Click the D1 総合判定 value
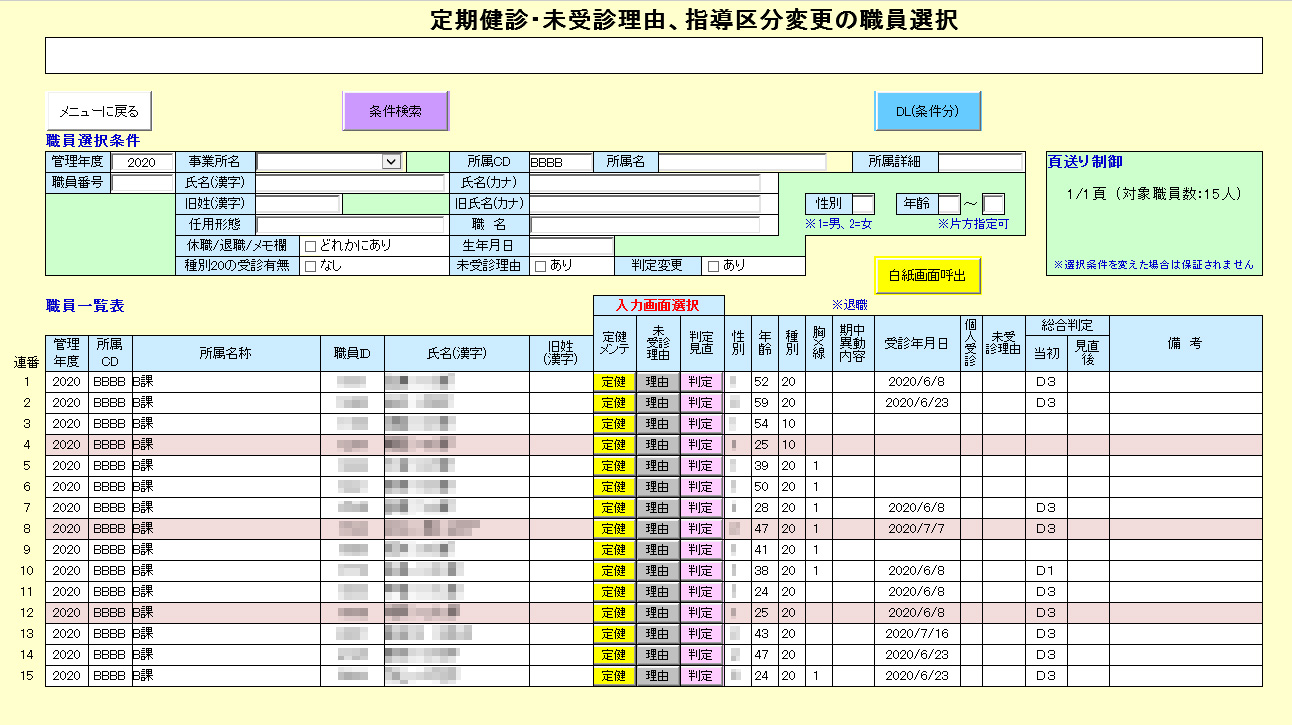Viewport: 1292px width, 725px height. pos(1046,571)
